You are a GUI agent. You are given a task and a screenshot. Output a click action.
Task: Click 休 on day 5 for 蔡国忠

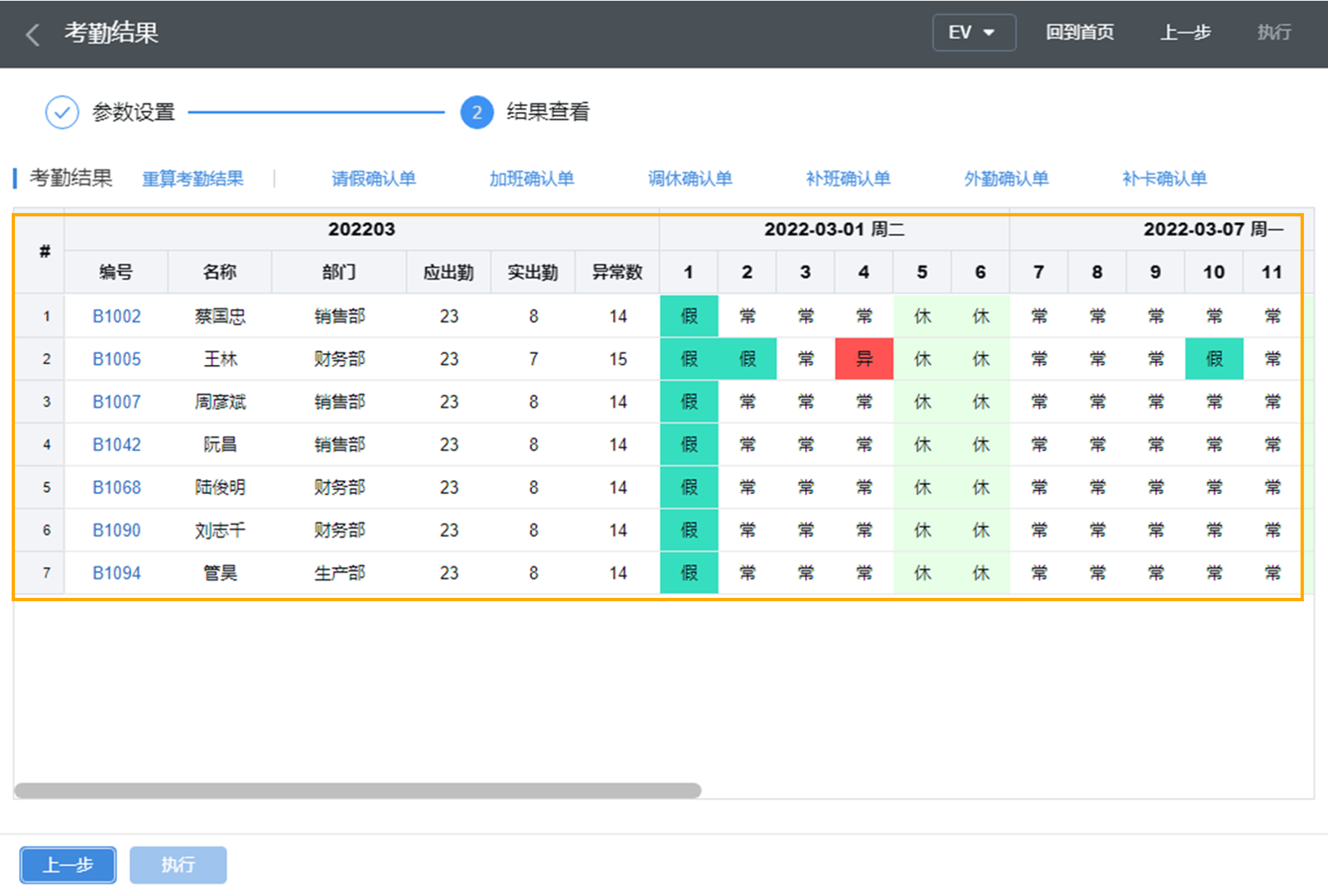click(x=922, y=316)
